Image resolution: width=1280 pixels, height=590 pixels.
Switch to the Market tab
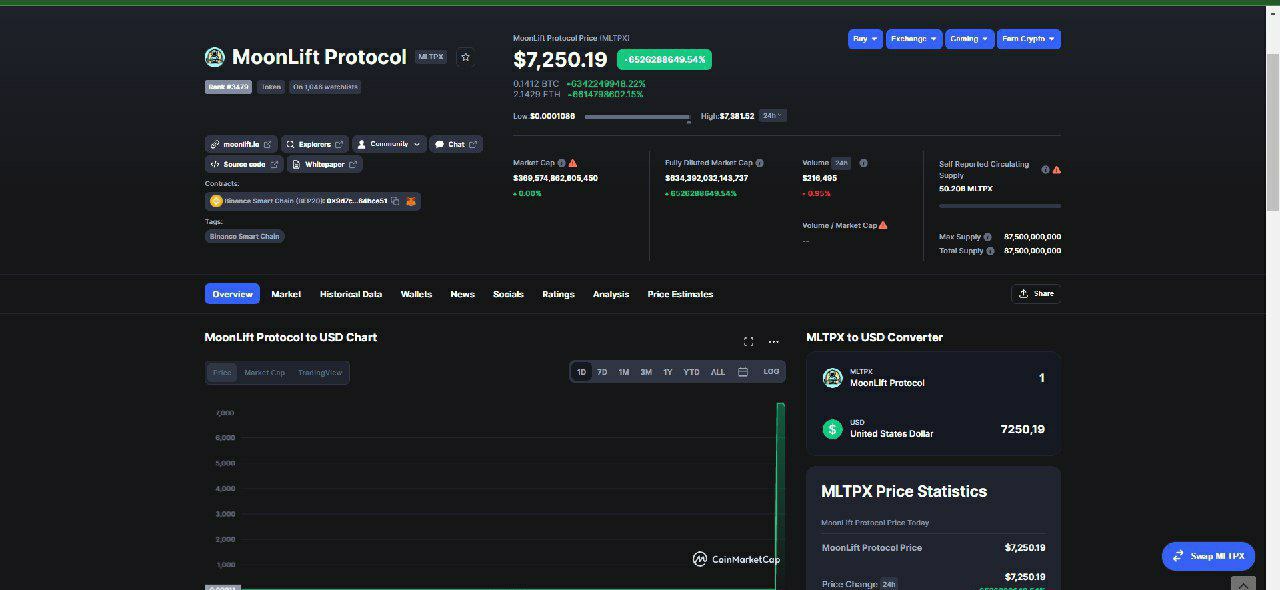pos(286,294)
